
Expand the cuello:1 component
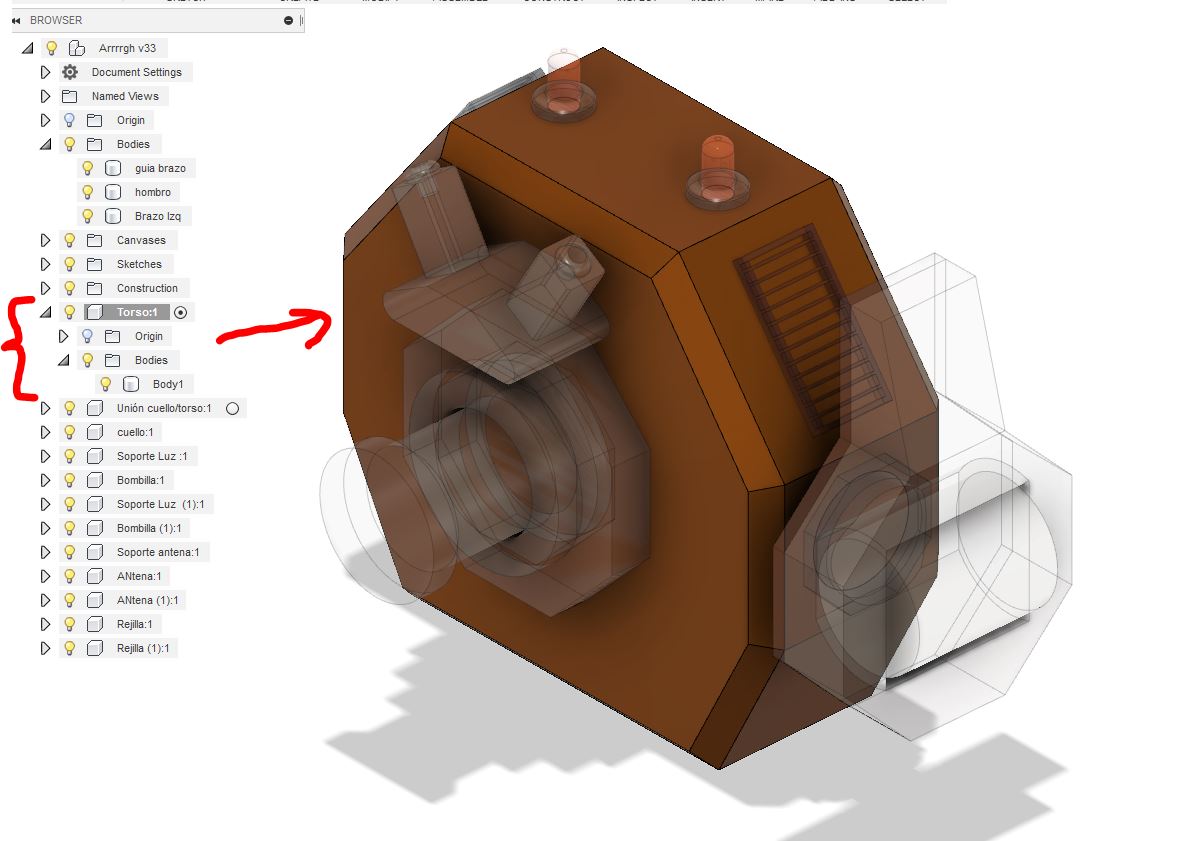[45, 432]
